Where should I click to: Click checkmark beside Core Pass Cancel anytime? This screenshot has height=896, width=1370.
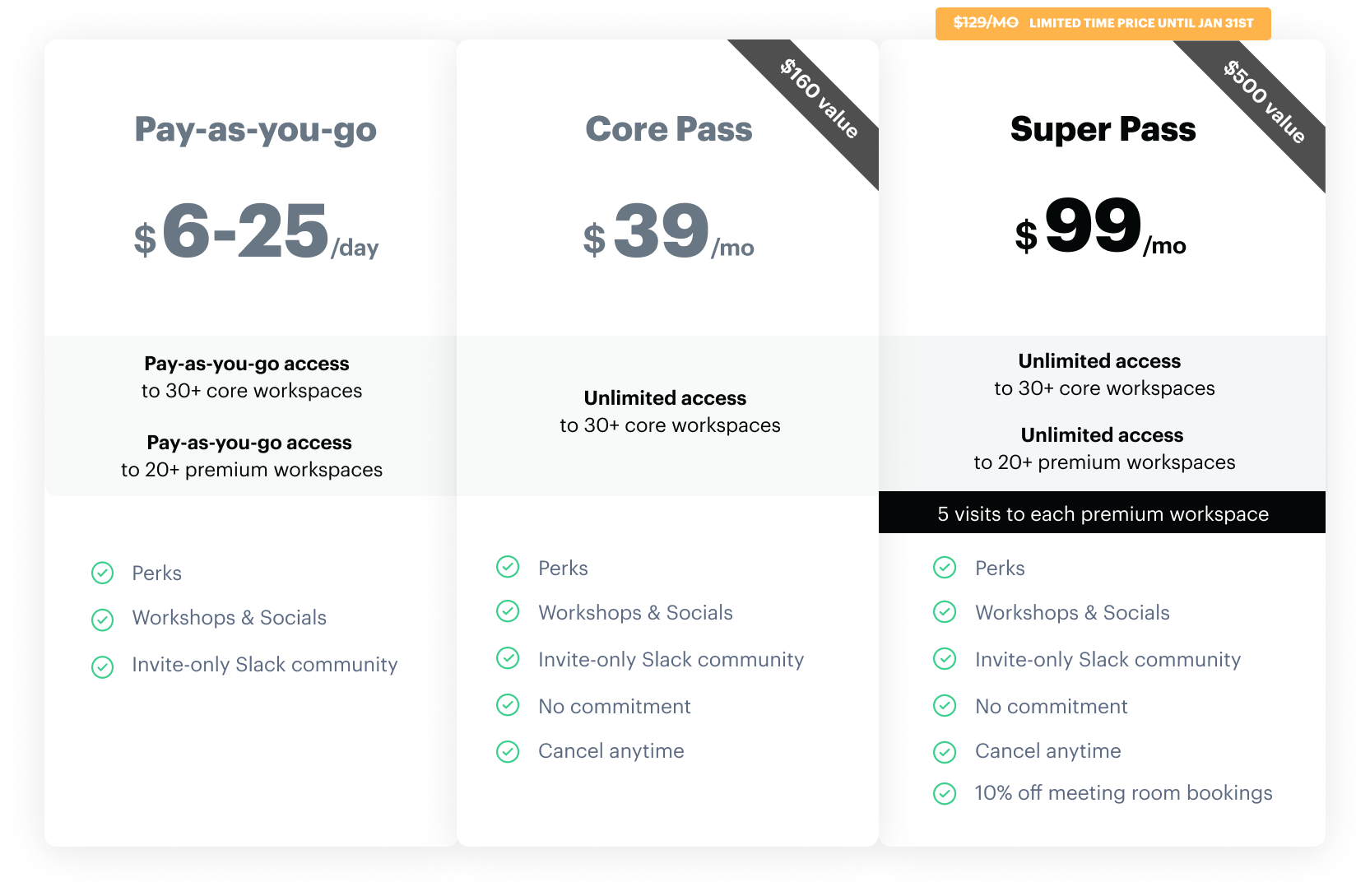(x=508, y=751)
